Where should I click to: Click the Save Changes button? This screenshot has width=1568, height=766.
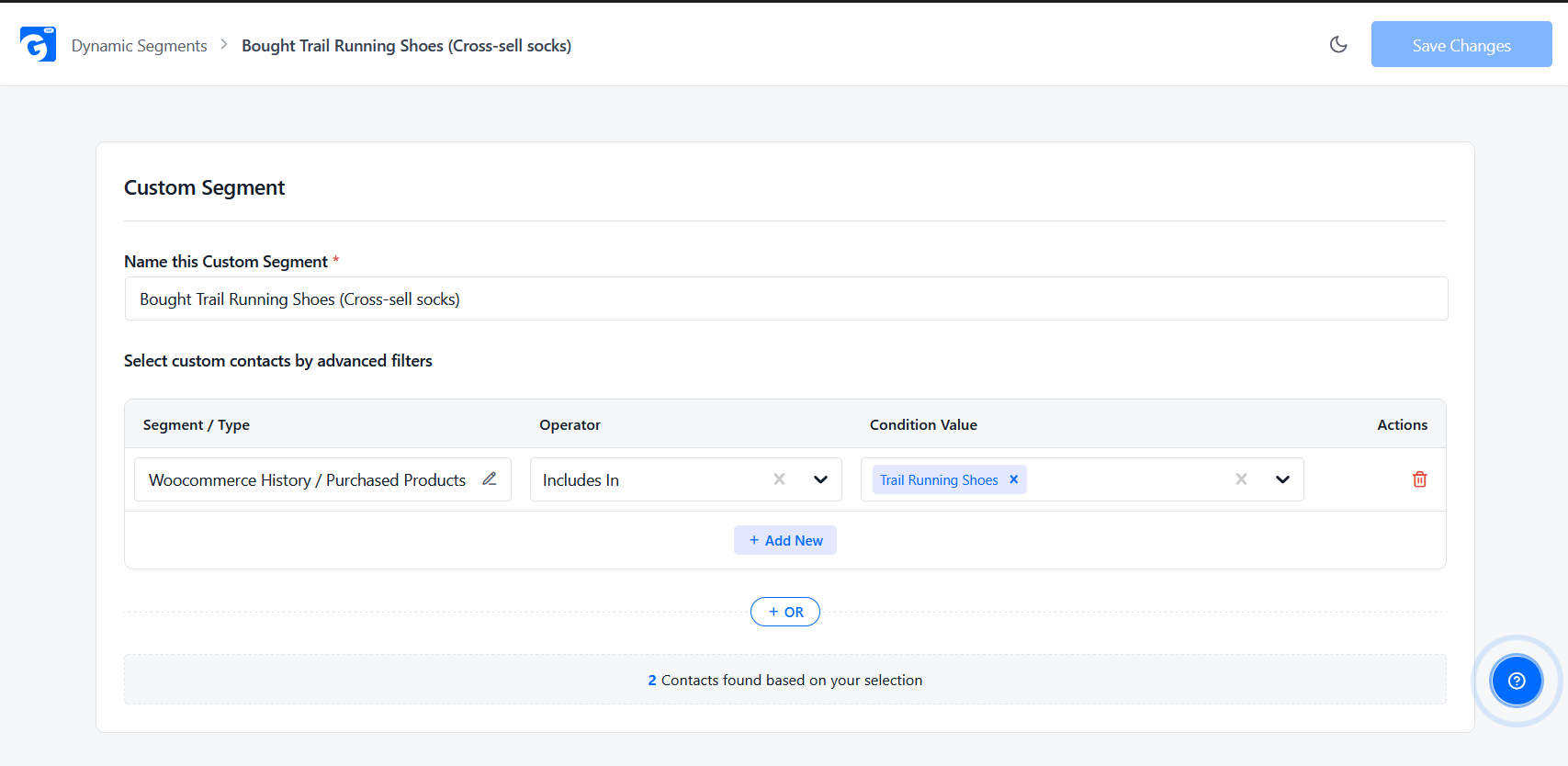click(x=1461, y=44)
